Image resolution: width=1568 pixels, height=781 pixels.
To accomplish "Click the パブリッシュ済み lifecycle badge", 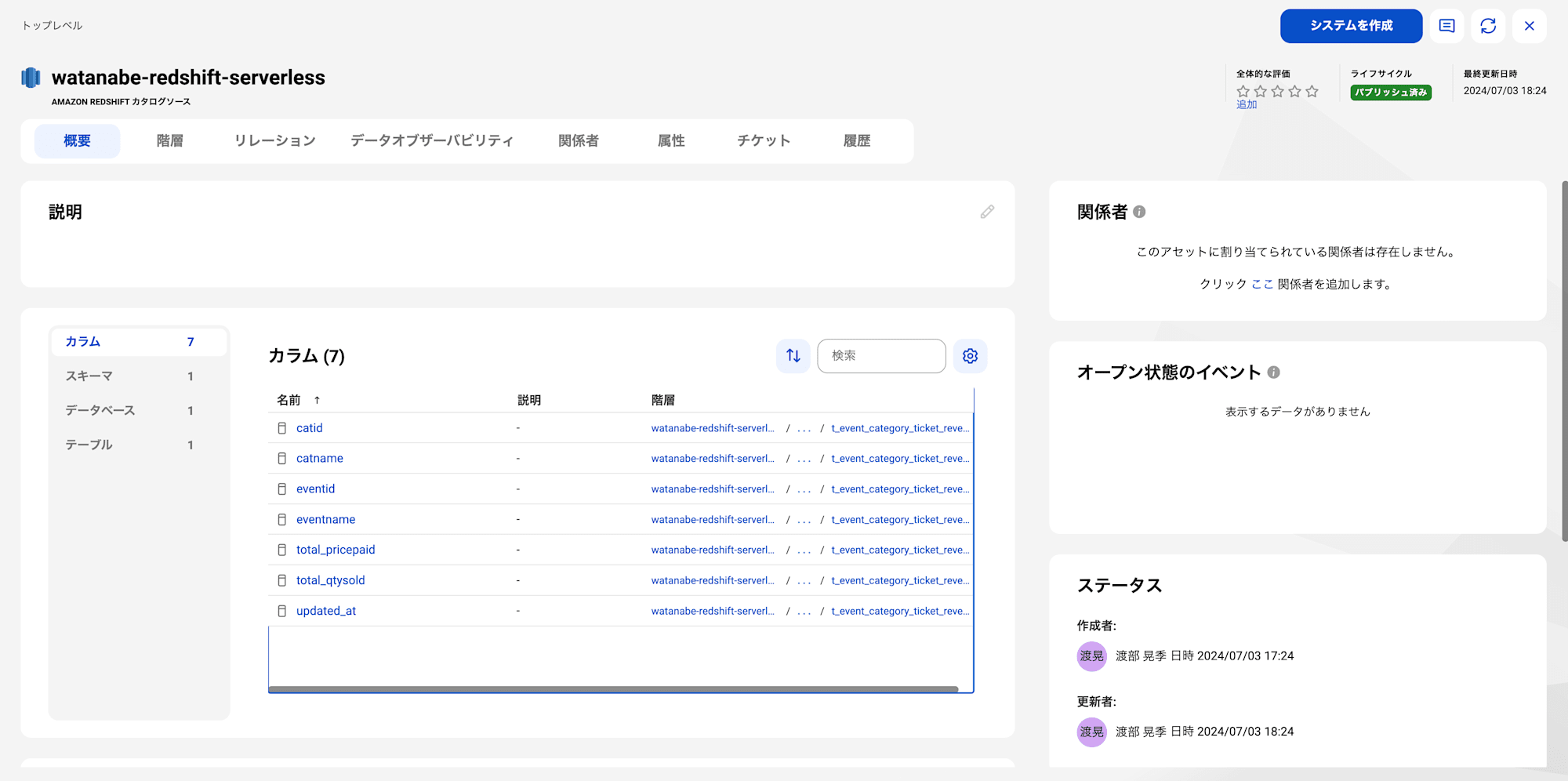I will tap(1391, 93).
